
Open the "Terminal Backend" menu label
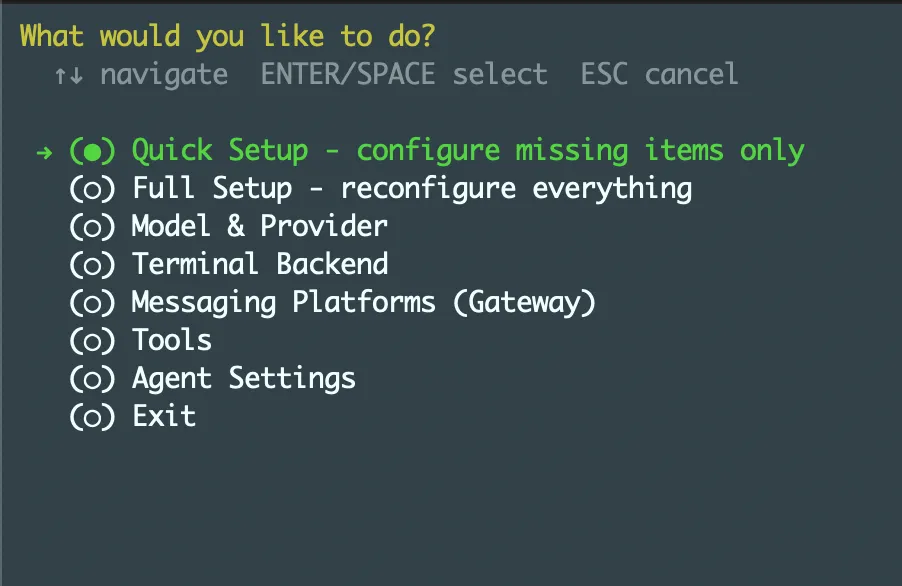click(260, 265)
